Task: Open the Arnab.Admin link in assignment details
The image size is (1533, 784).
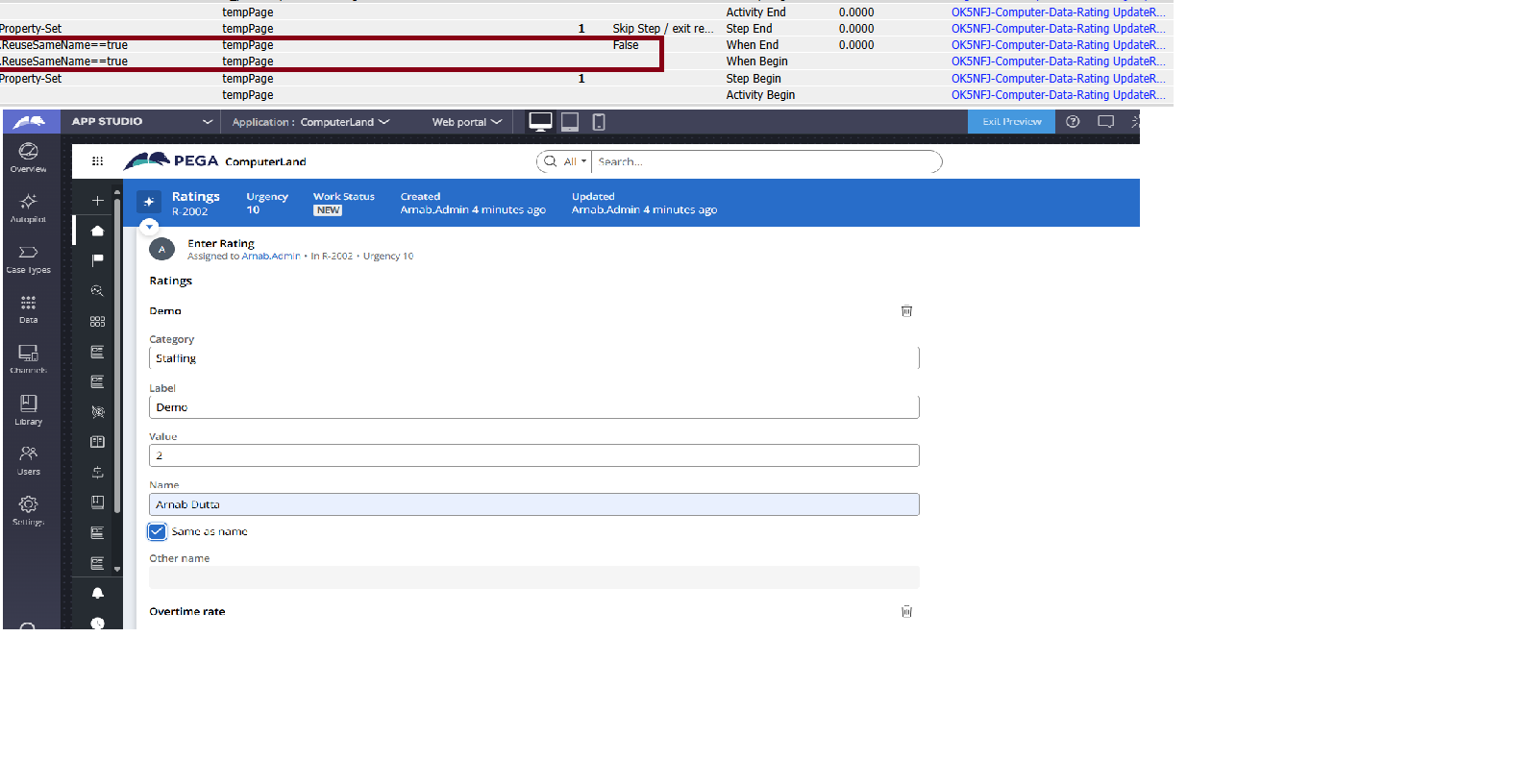Action: pyautogui.click(x=271, y=257)
